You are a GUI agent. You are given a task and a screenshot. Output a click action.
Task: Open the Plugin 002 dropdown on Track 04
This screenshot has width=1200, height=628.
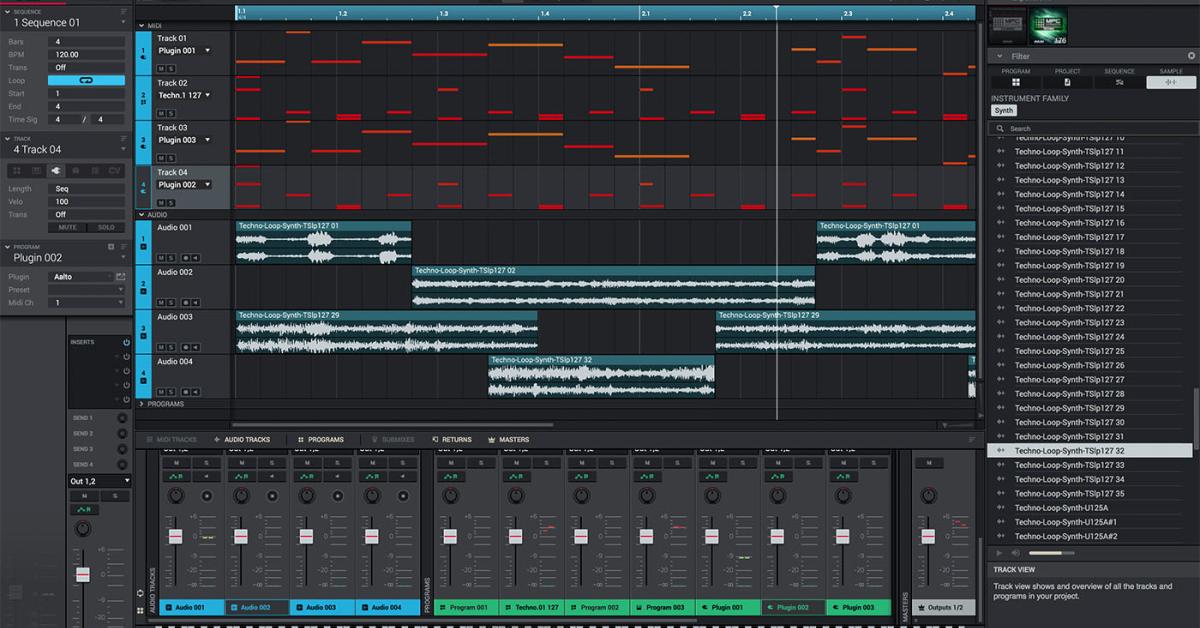tap(184, 185)
